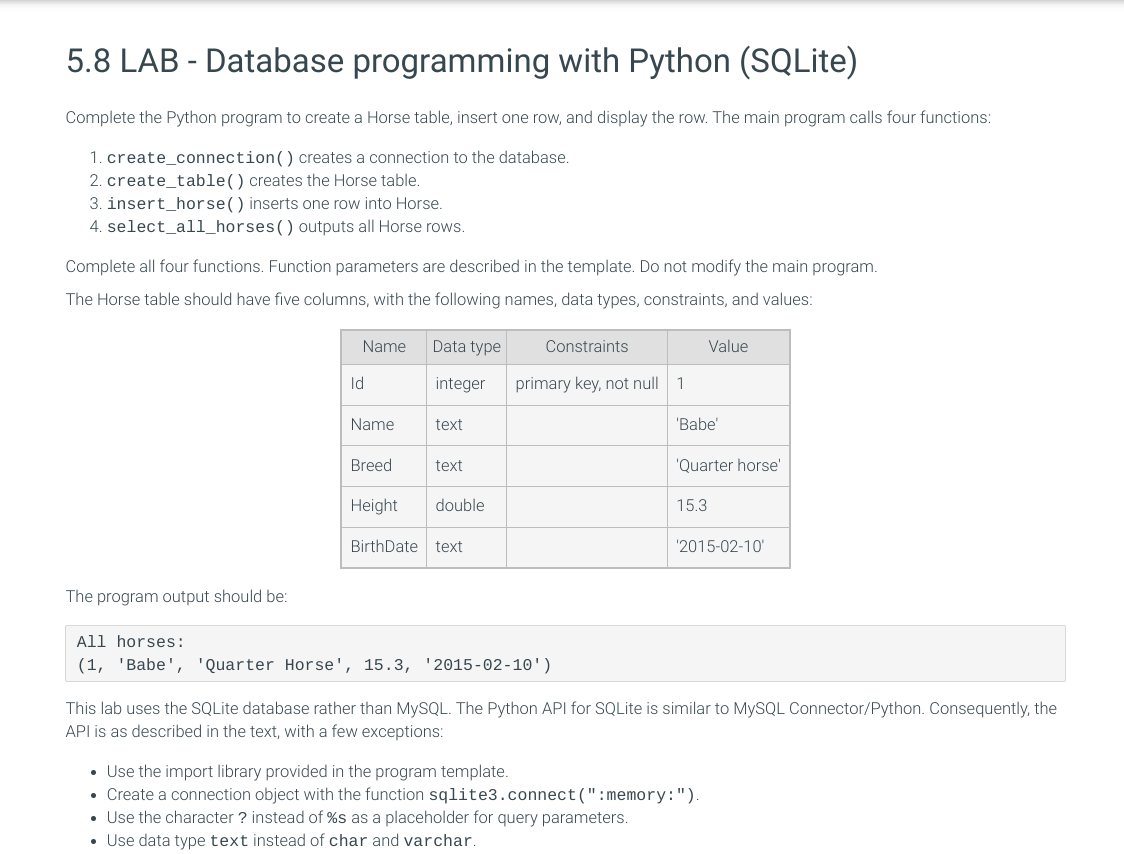The image size is (1124, 854).
Task: Click the ? placeholder character code span
Action: (242, 818)
